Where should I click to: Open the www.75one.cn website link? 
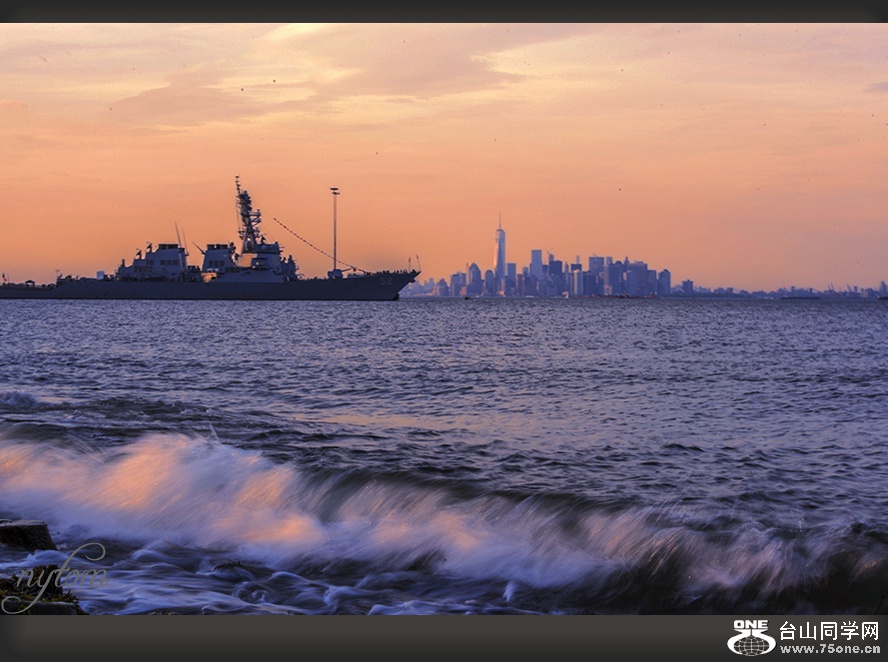(x=829, y=649)
